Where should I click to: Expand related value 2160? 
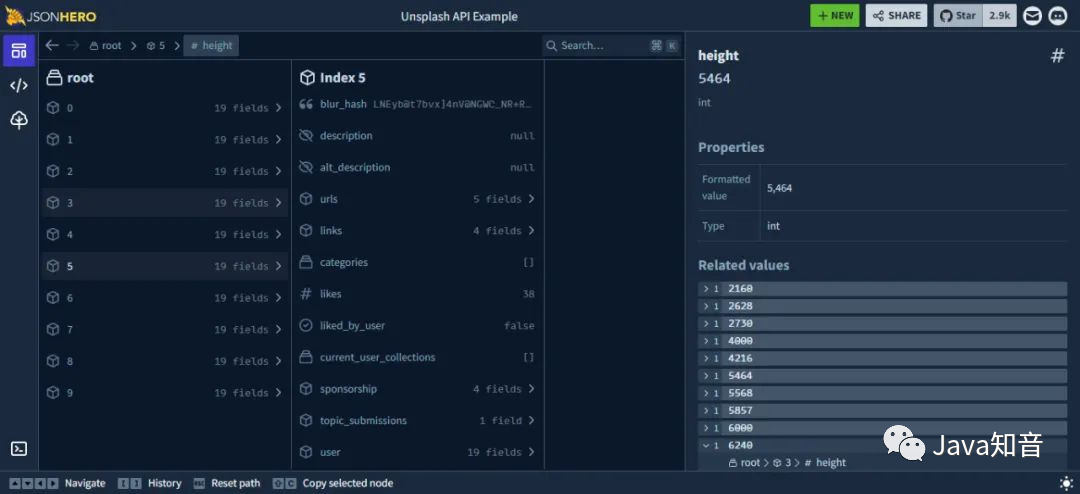(x=882, y=289)
